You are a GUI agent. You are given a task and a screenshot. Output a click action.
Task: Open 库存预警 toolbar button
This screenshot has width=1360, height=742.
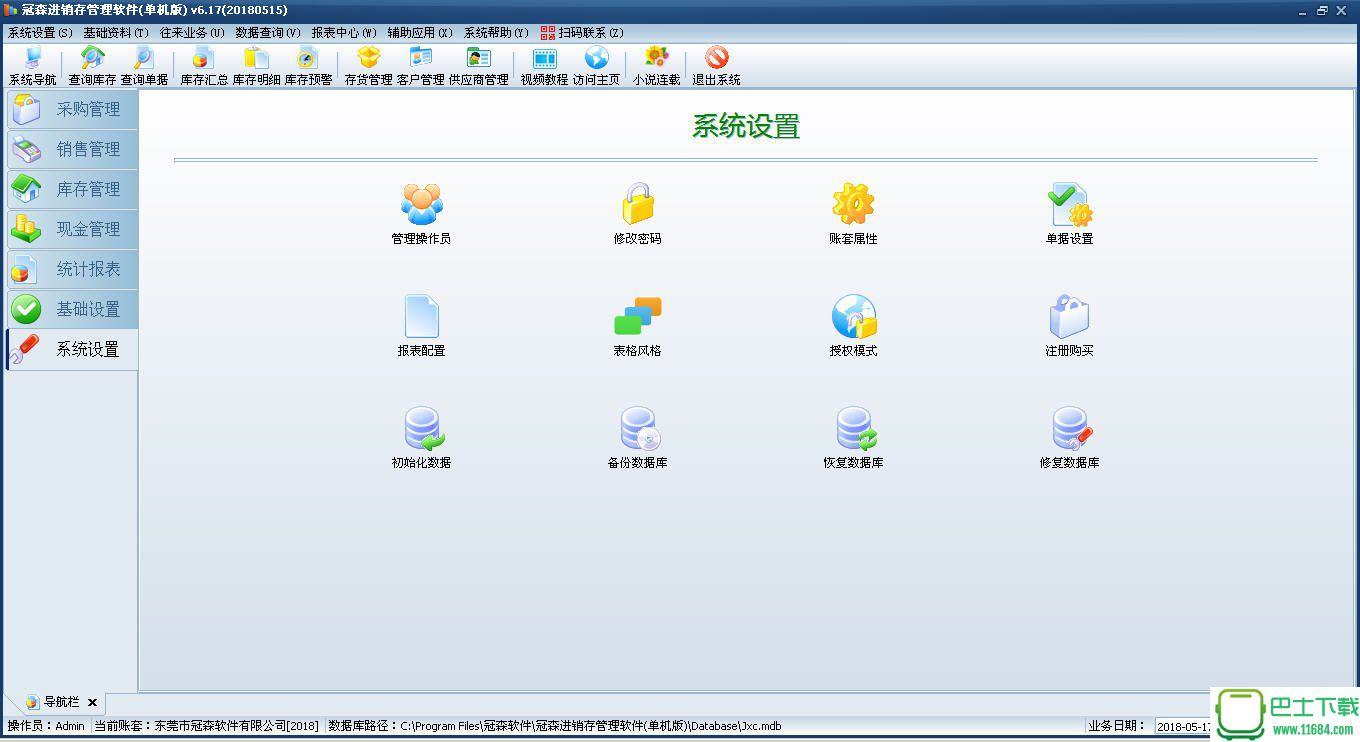308,66
